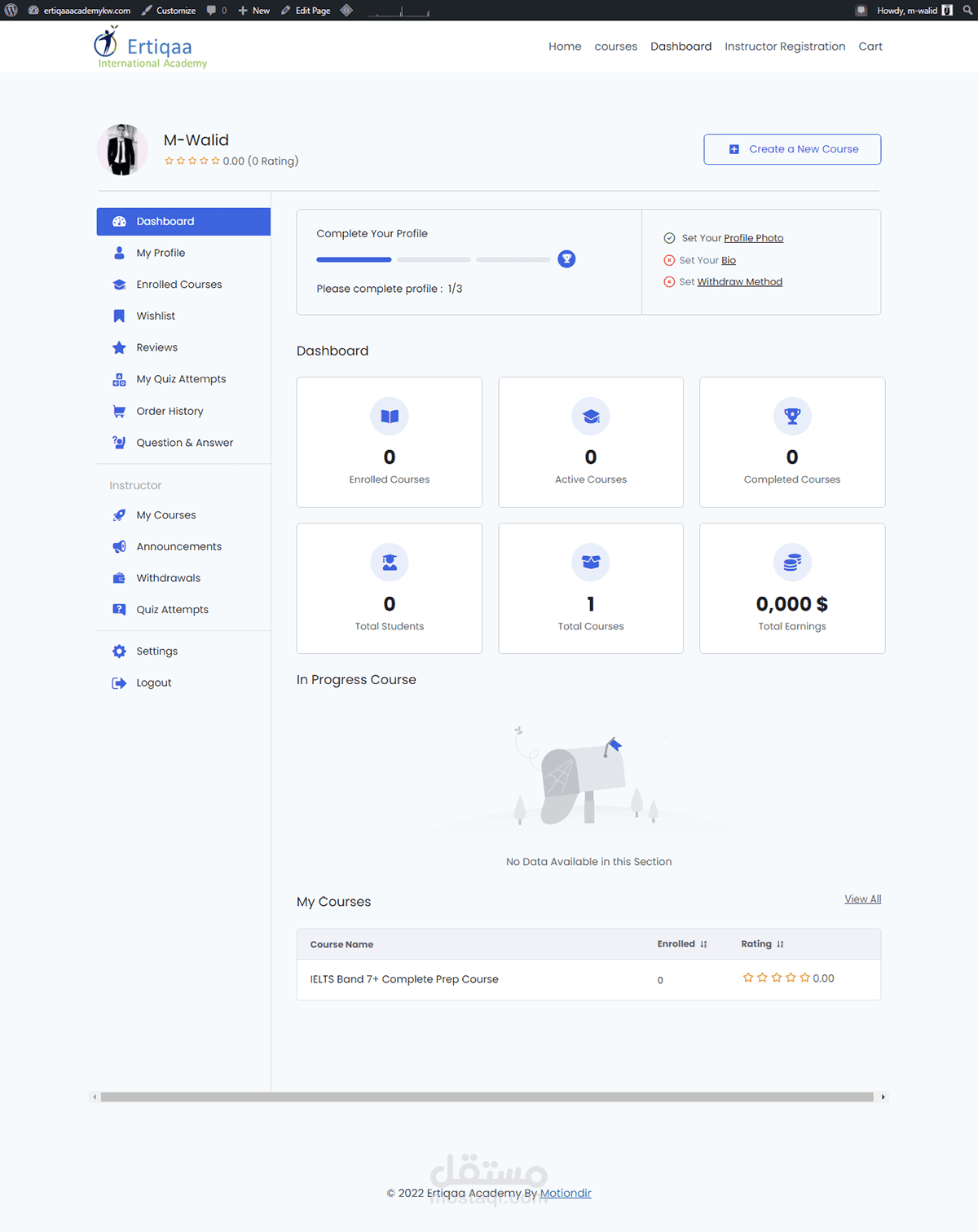This screenshot has height=1232, width=978.
Task: Click the WordPress logo in admin bar
Action: (11, 11)
